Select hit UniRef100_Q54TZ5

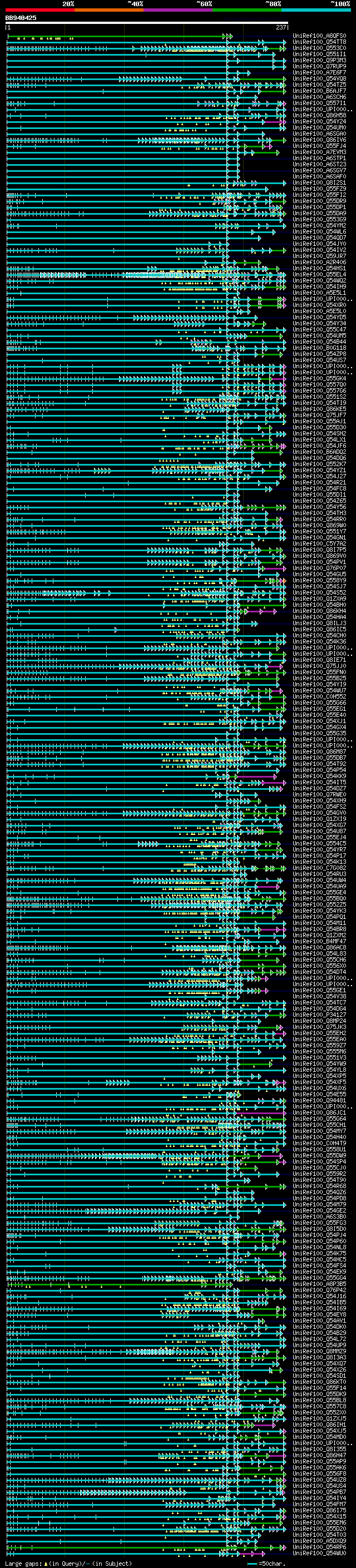point(319,85)
